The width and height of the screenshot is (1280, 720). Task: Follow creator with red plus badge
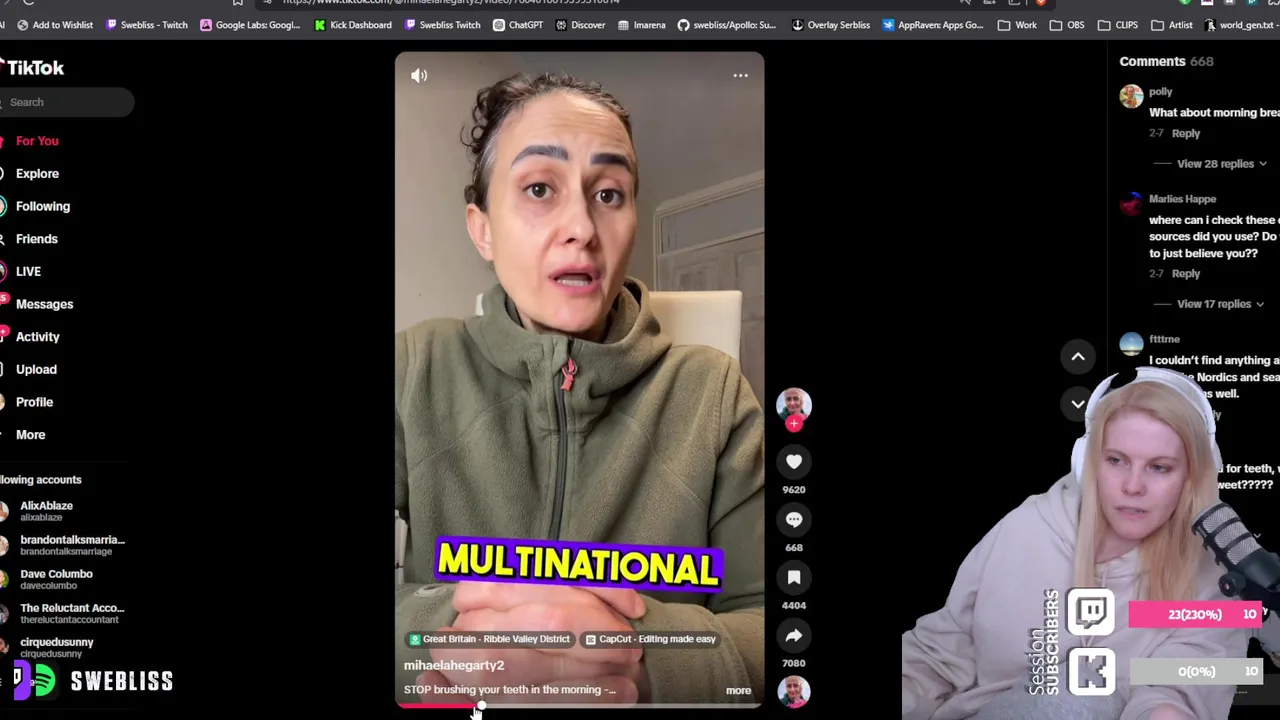point(794,424)
